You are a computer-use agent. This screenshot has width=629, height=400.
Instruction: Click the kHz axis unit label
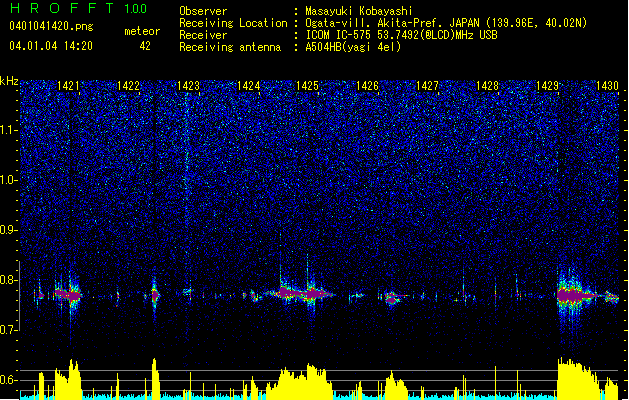point(9,81)
